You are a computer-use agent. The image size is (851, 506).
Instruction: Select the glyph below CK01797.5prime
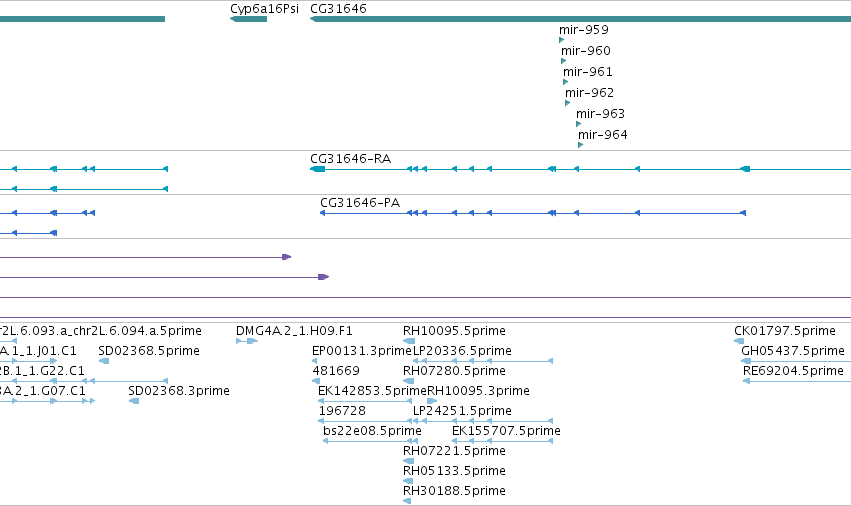(x=739, y=341)
